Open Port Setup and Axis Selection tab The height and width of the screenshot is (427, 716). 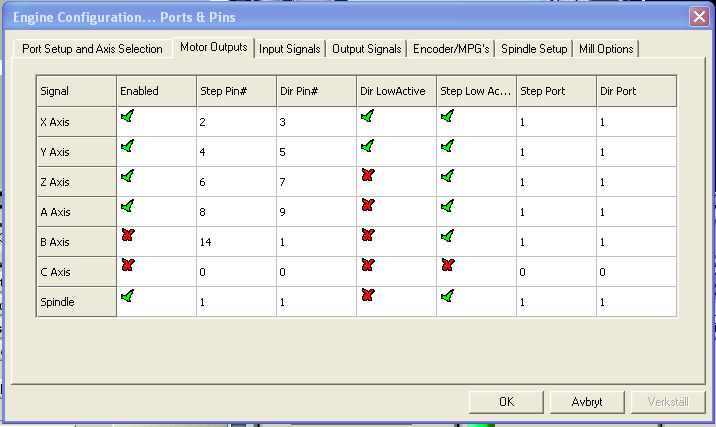click(92, 48)
